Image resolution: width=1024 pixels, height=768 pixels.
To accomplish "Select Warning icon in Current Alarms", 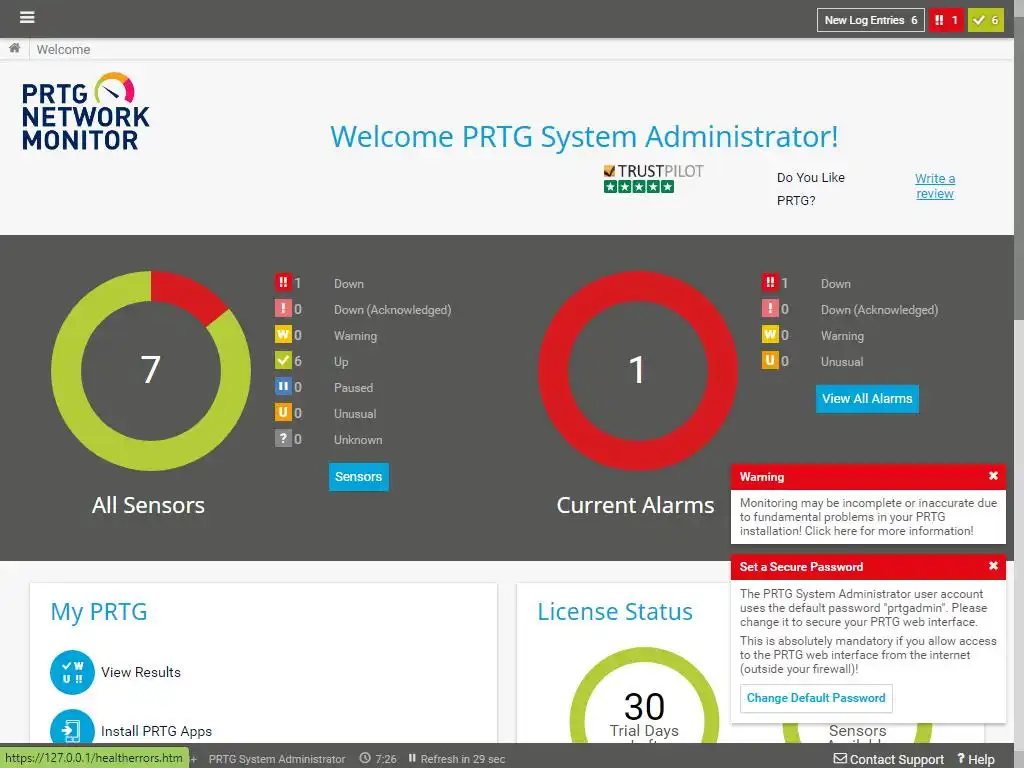I will (x=770, y=335).
